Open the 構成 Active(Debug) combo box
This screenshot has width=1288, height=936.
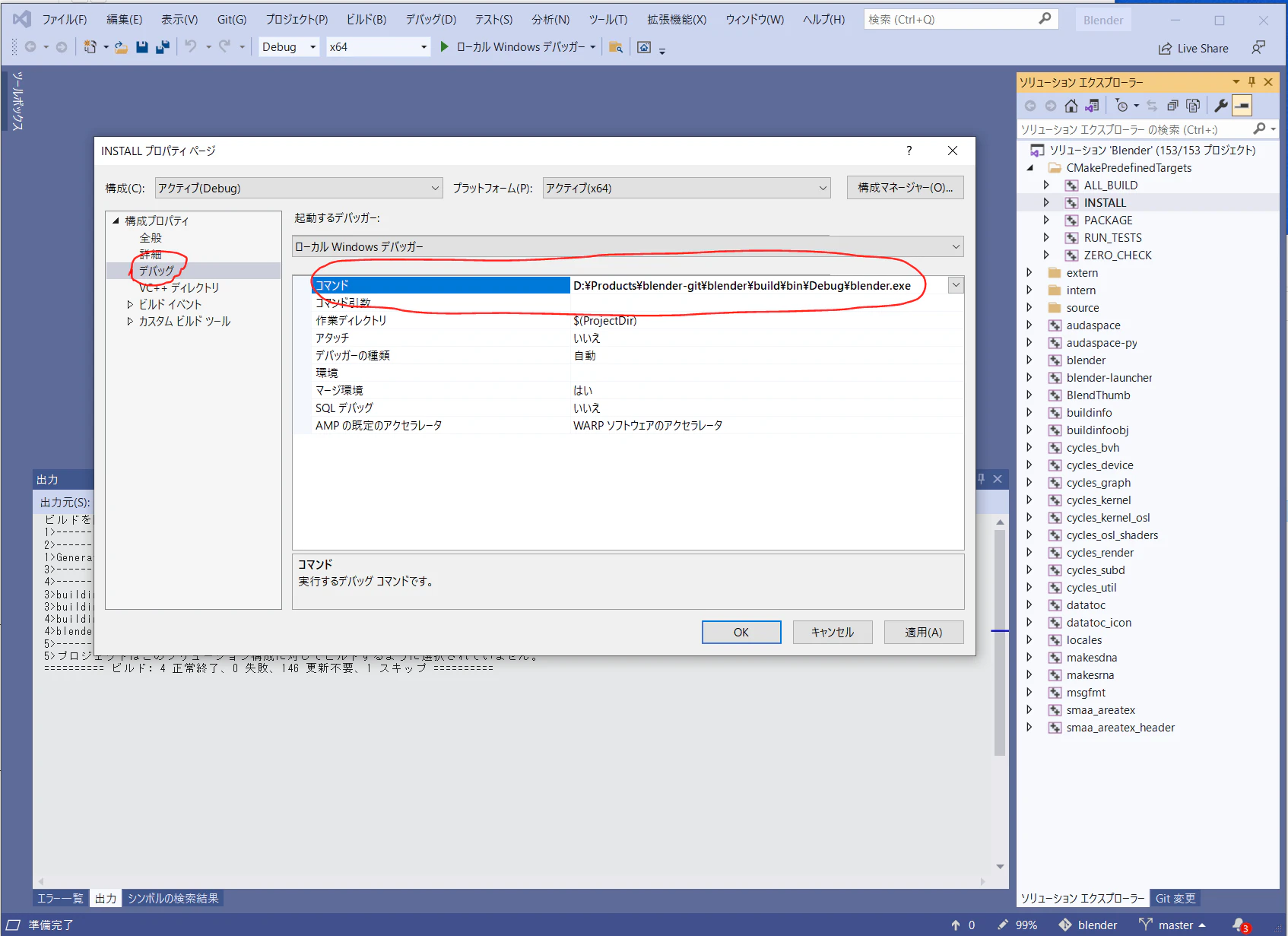[x=299, y=188]
